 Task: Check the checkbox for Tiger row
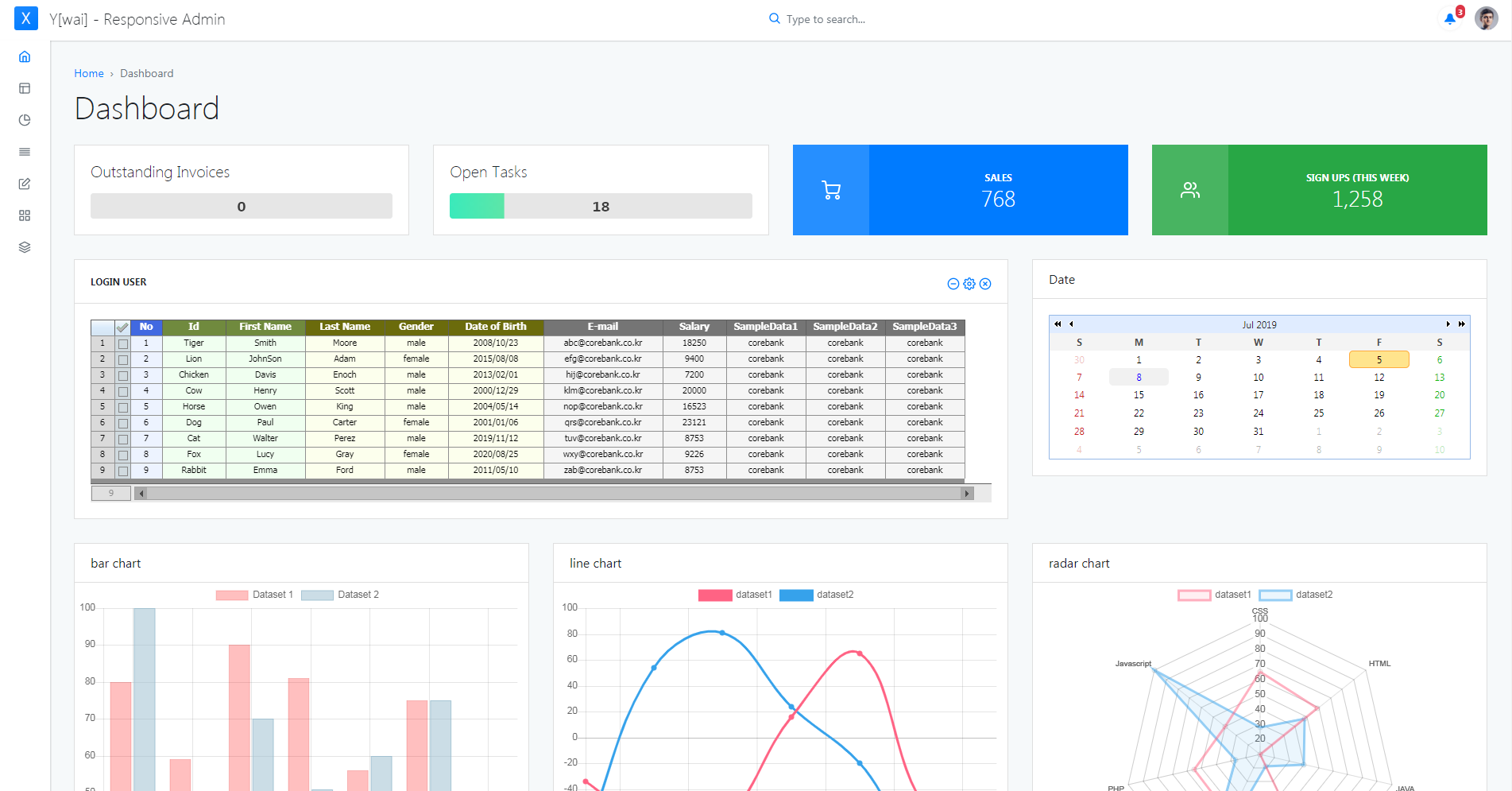pos(122,343)
